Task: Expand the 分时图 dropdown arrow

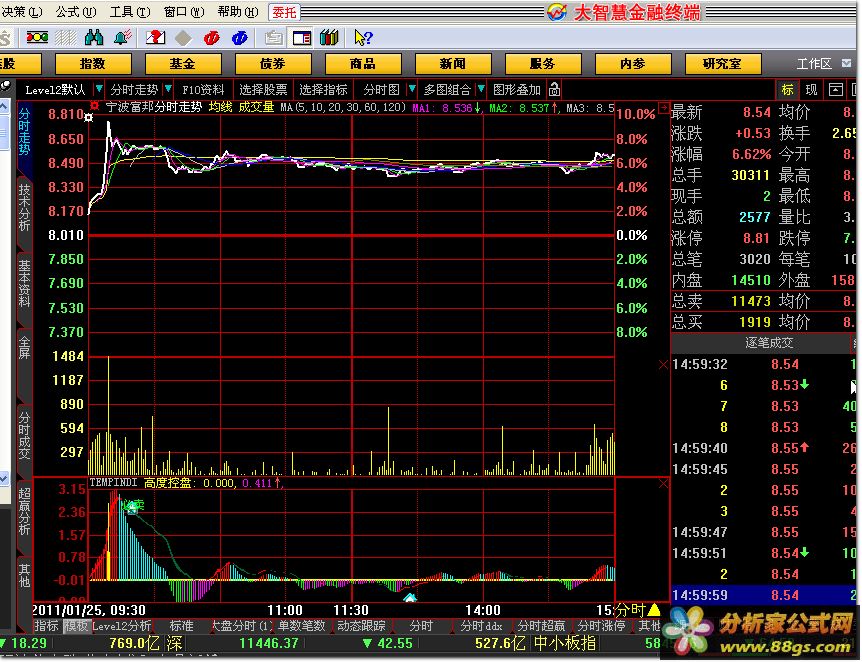Action: [412, 89]
